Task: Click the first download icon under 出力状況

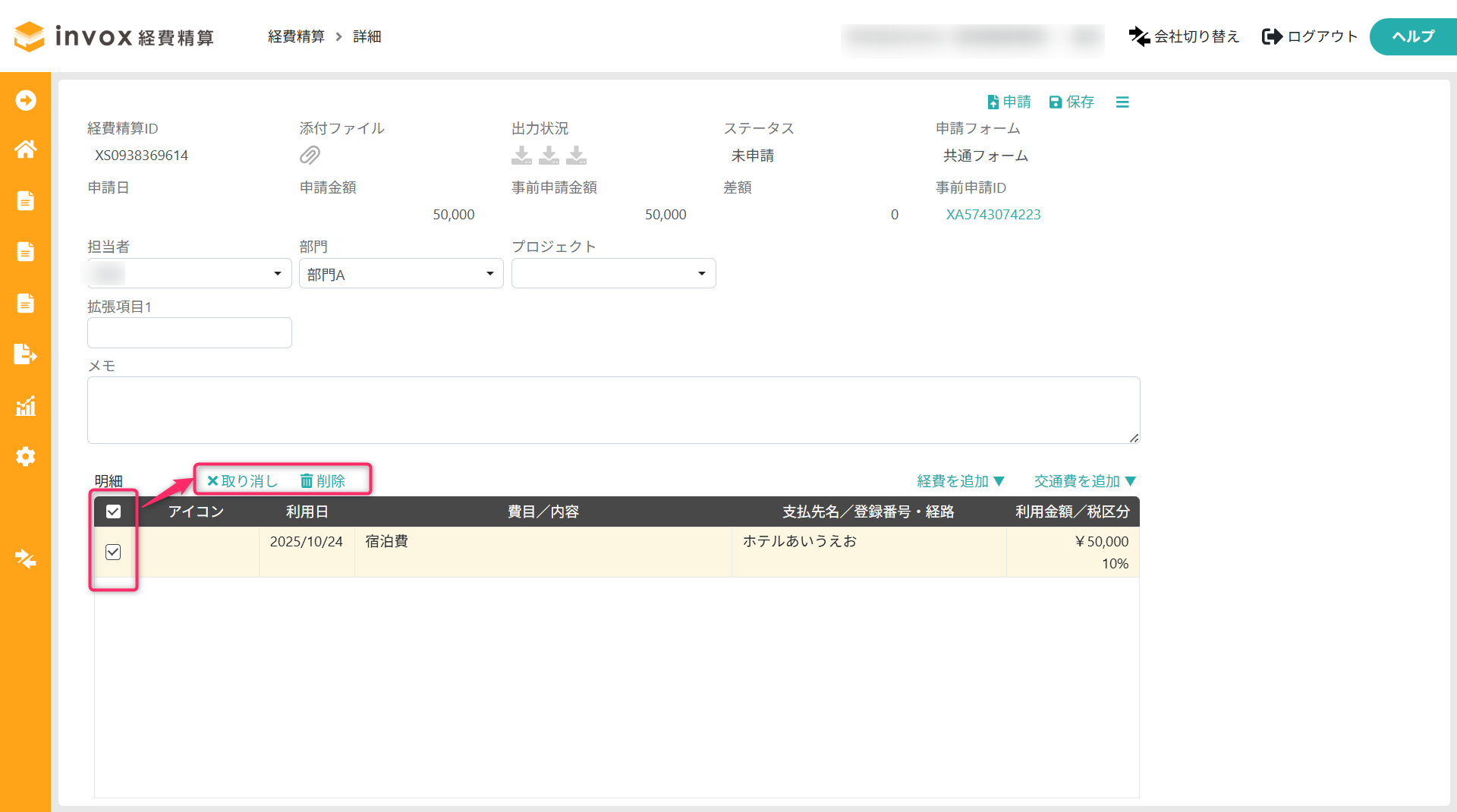Action: point(521,156)
